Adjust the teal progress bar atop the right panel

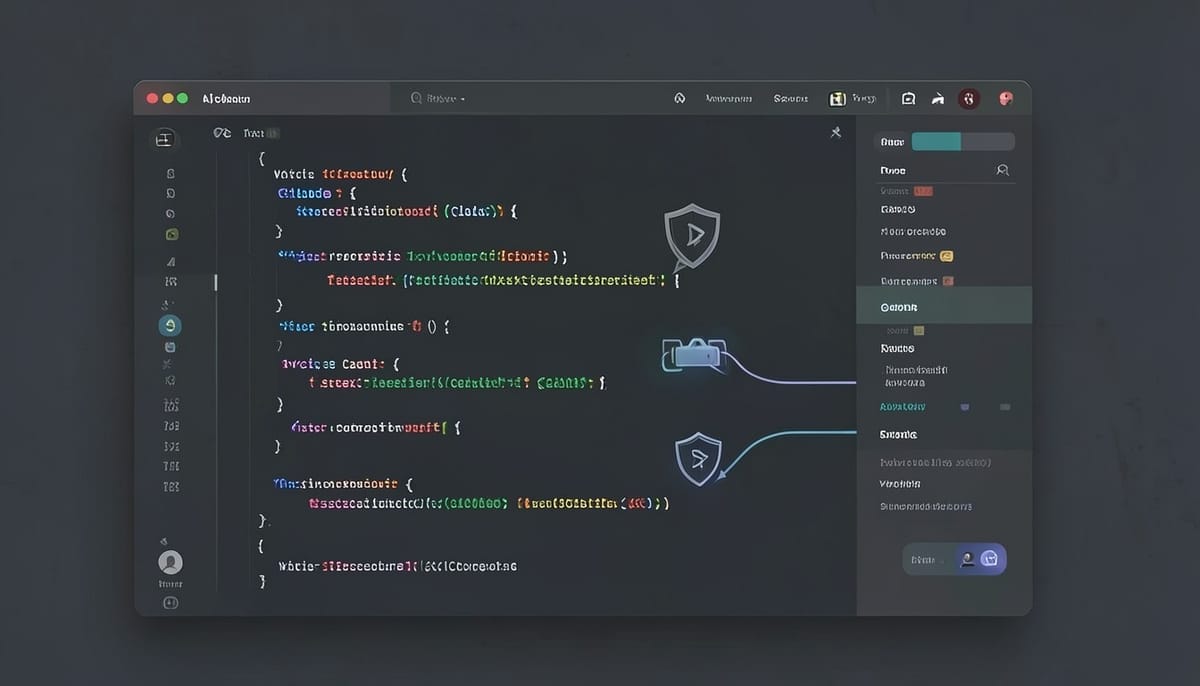963,142
